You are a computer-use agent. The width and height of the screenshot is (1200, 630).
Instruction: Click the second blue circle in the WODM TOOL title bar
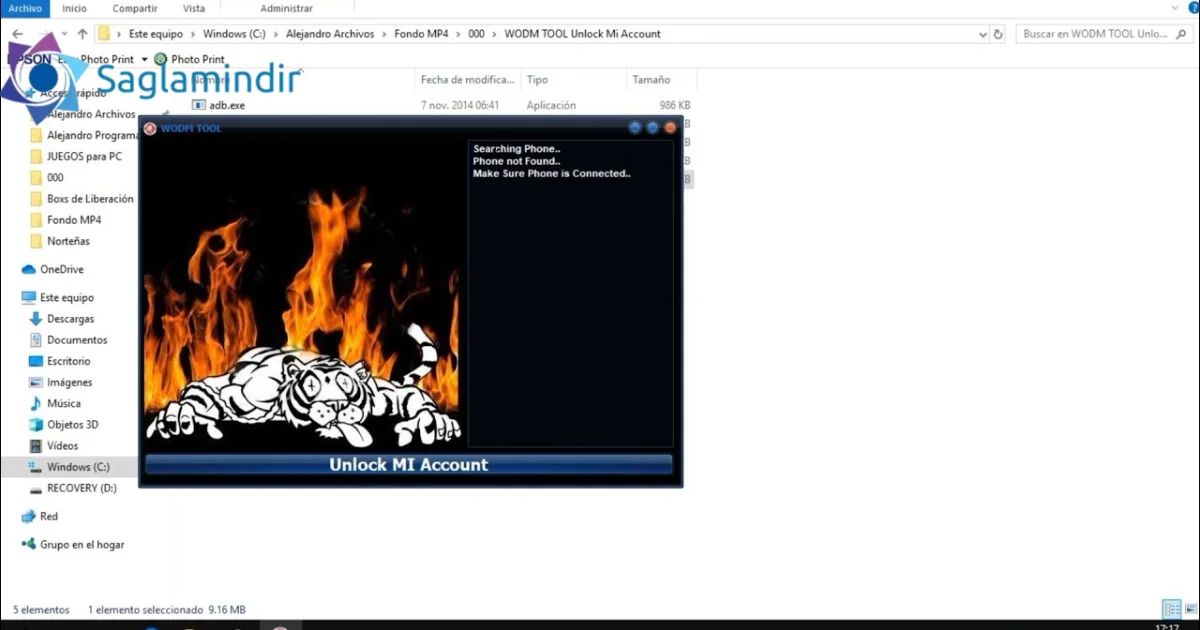653,128
